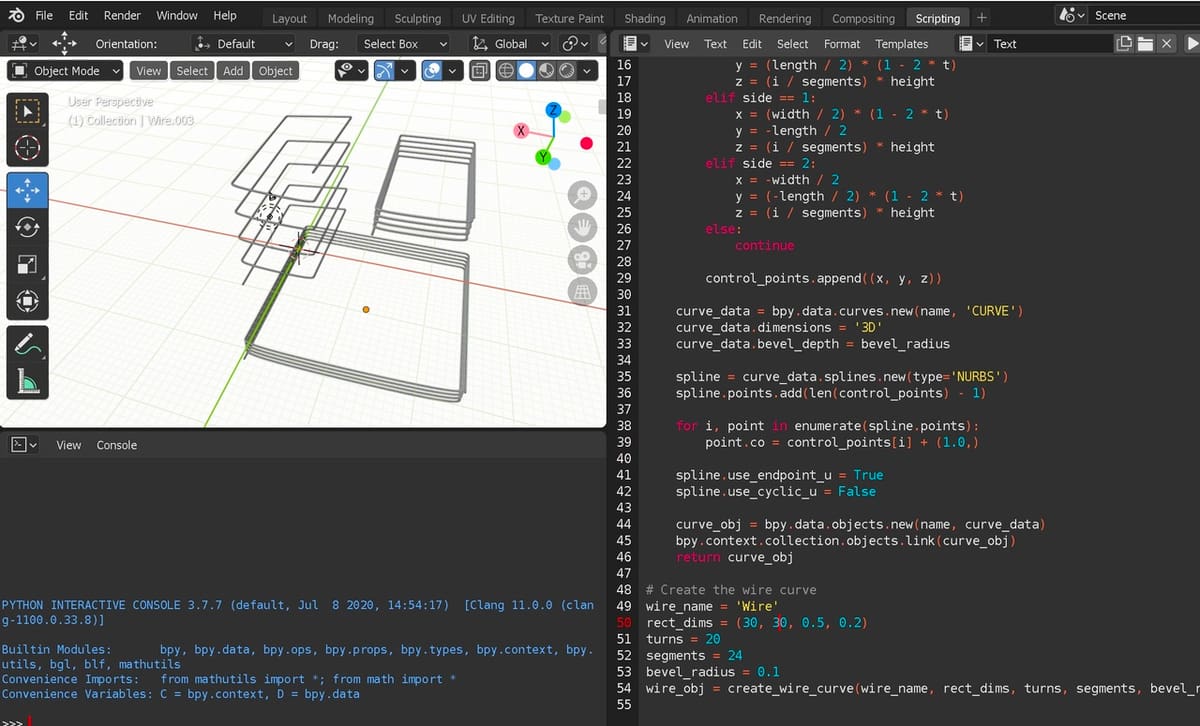Choose the Measure tool
The height and width of the screenshot is (726, 1200).
pos(27,380)
